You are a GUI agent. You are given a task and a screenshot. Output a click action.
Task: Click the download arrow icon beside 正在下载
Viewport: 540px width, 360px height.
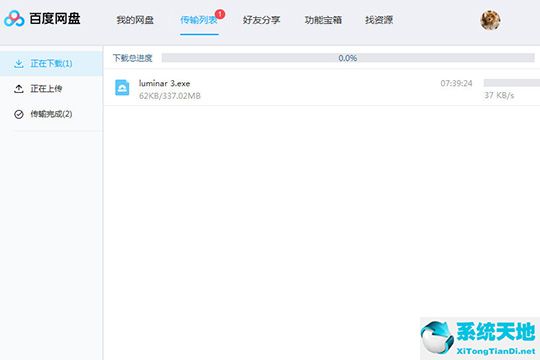[x=19, y=63]
